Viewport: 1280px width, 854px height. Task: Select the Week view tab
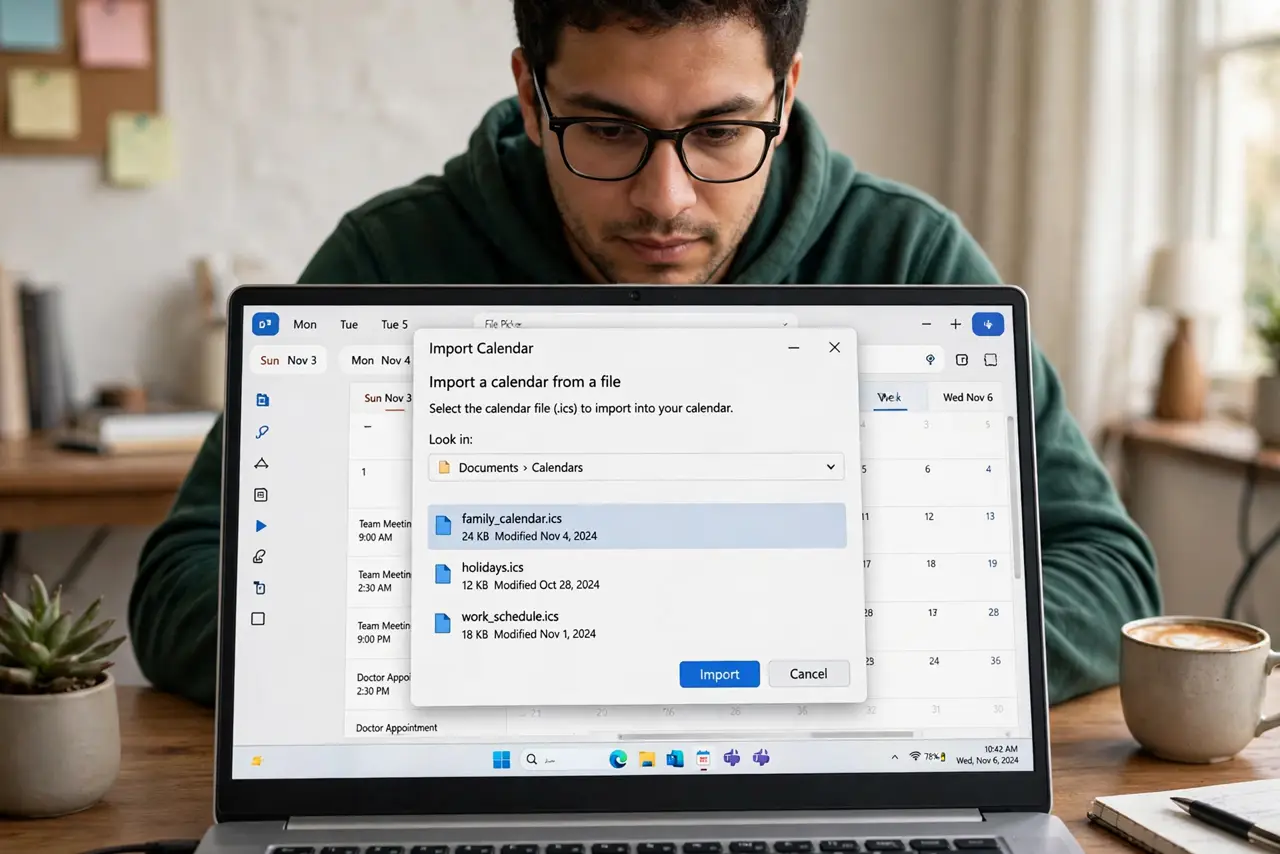pos(889,397)
